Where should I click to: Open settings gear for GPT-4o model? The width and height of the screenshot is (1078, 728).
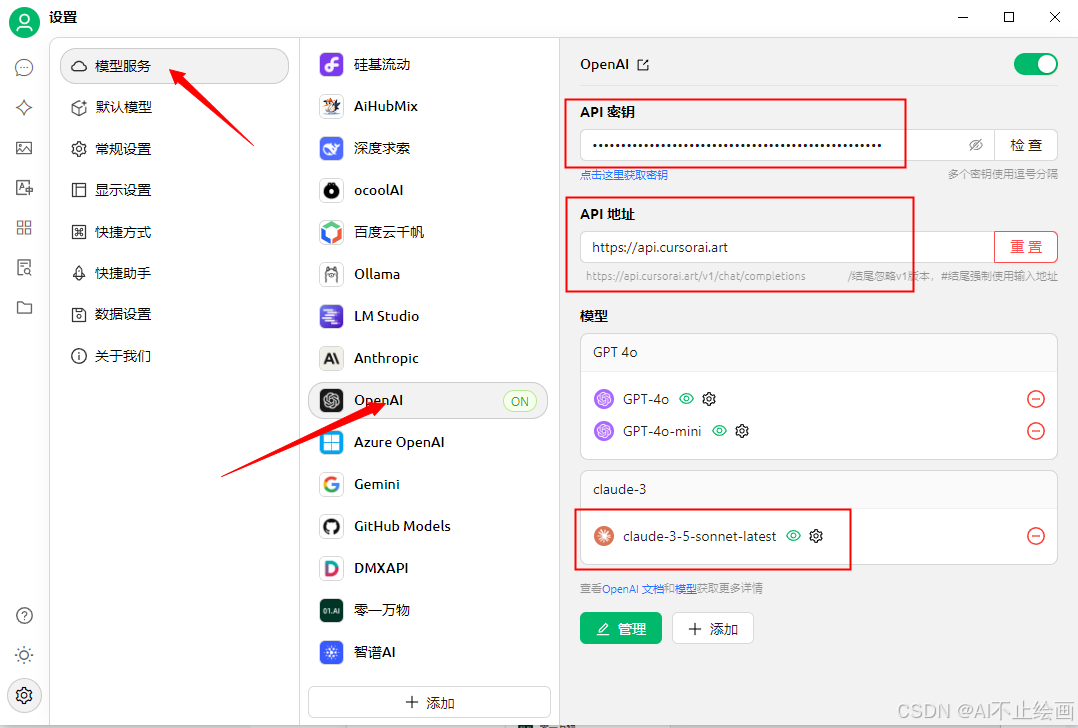click(x=709, y=399)
